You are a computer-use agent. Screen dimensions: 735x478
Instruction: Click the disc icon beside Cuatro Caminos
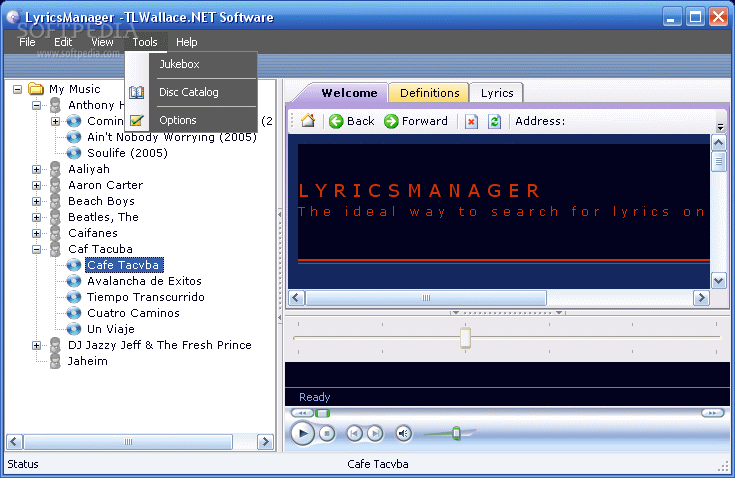click(74, 313)
